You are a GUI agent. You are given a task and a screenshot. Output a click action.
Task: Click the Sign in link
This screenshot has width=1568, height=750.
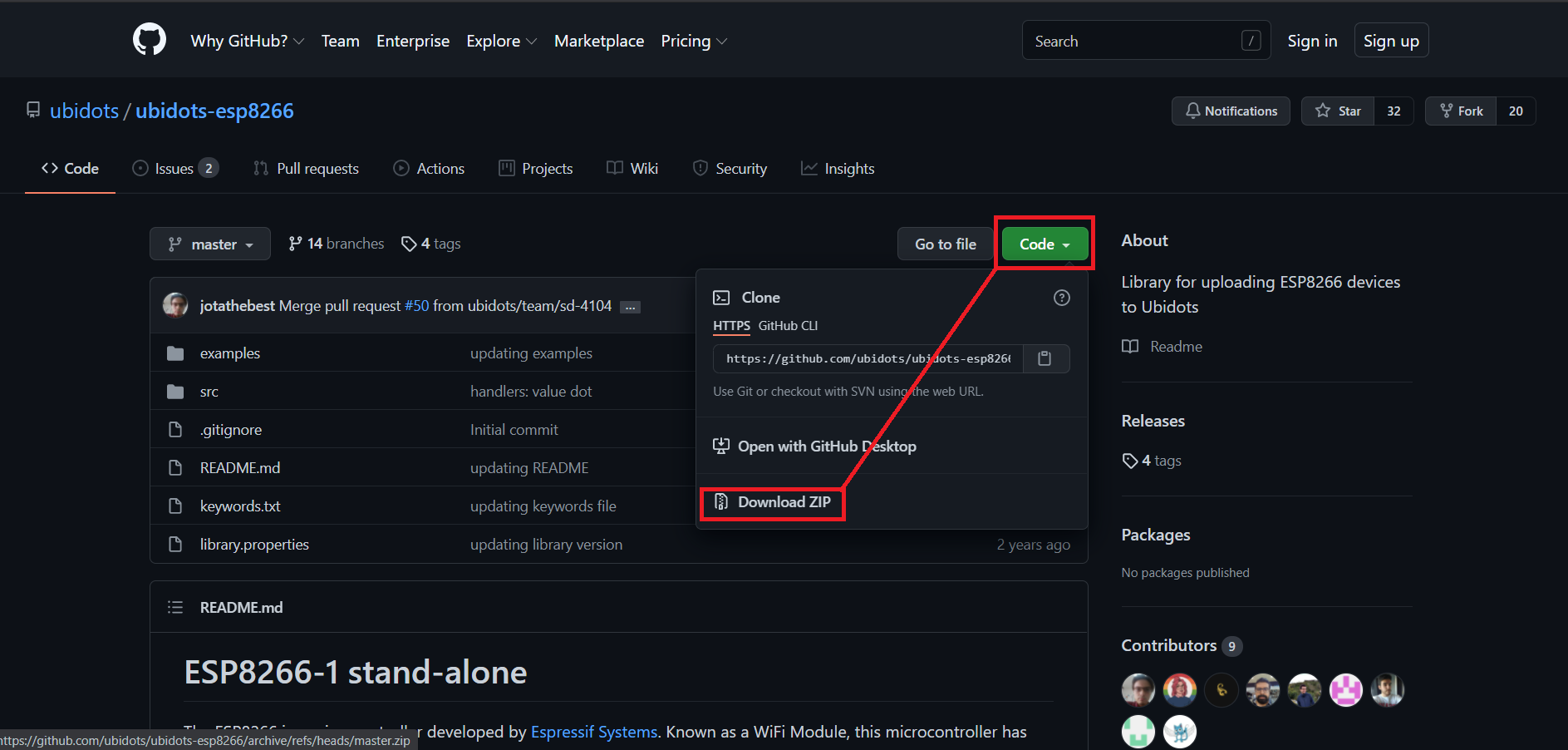pyautogui.click(x=1312, y=41)
